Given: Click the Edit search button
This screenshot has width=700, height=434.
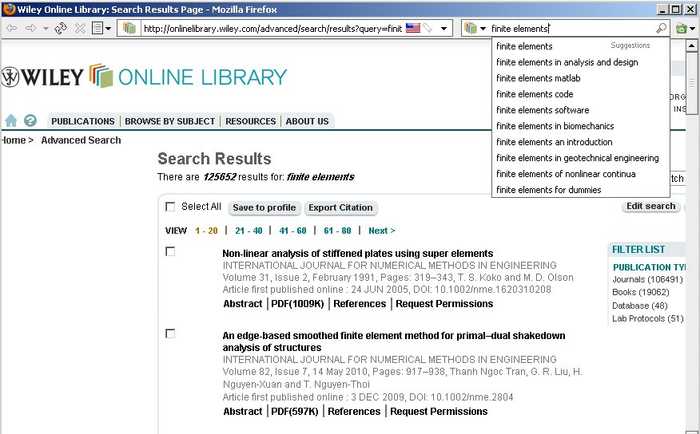Looking at the screenshot, I should (650, 206).
